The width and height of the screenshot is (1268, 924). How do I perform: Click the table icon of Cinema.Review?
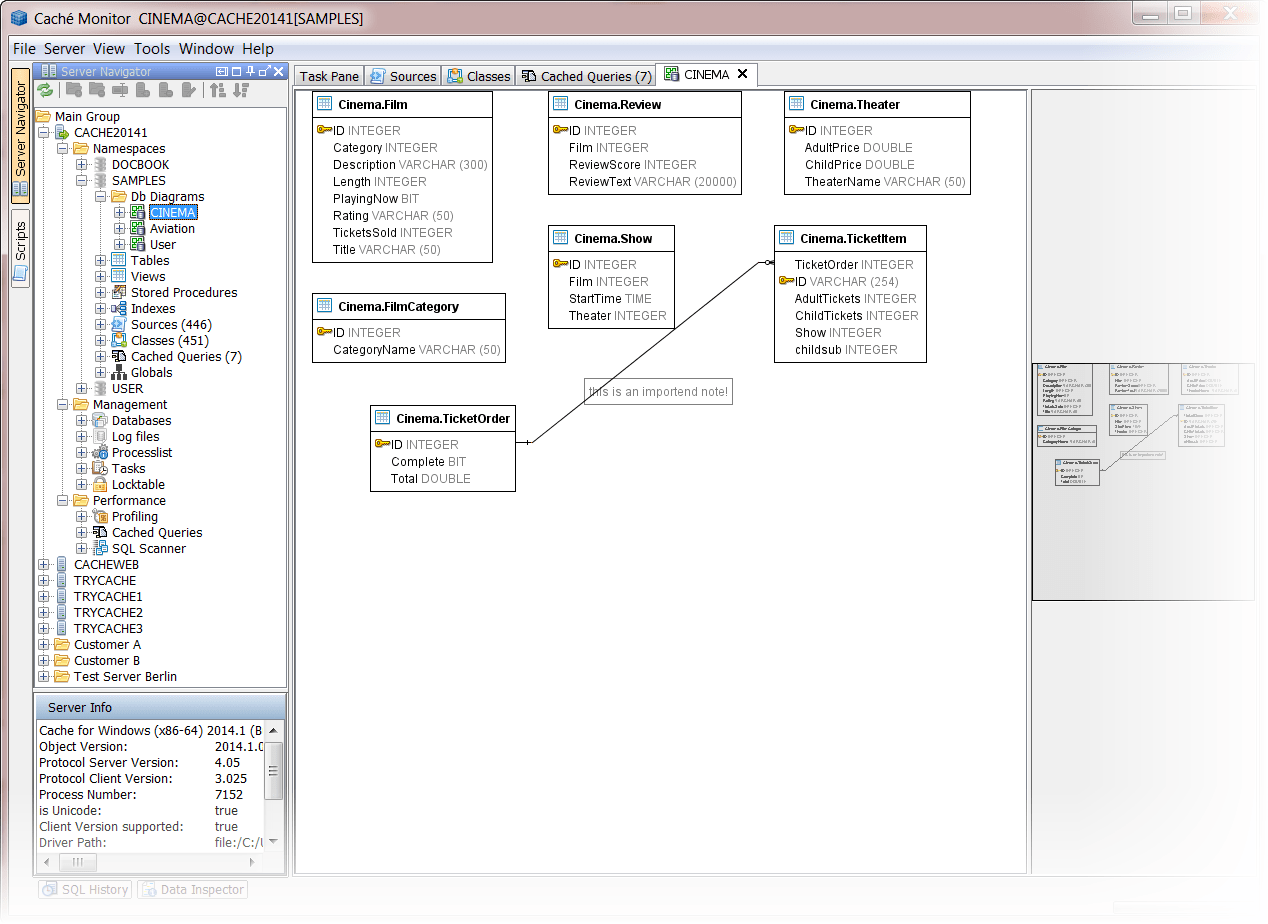point(561,104)
